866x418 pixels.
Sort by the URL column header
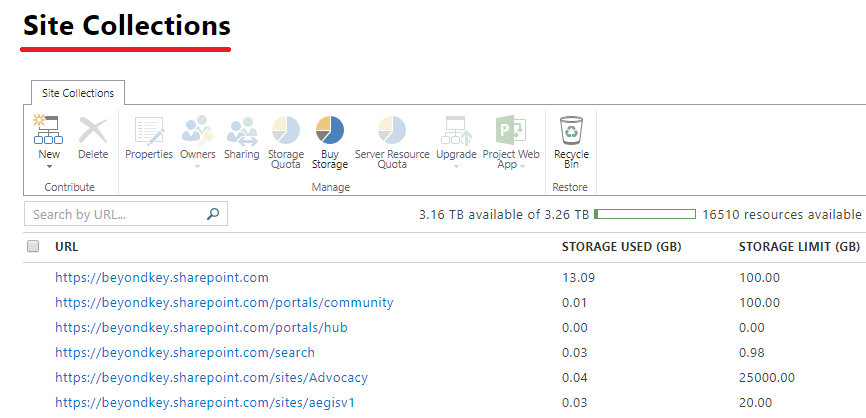pos(67,247)
